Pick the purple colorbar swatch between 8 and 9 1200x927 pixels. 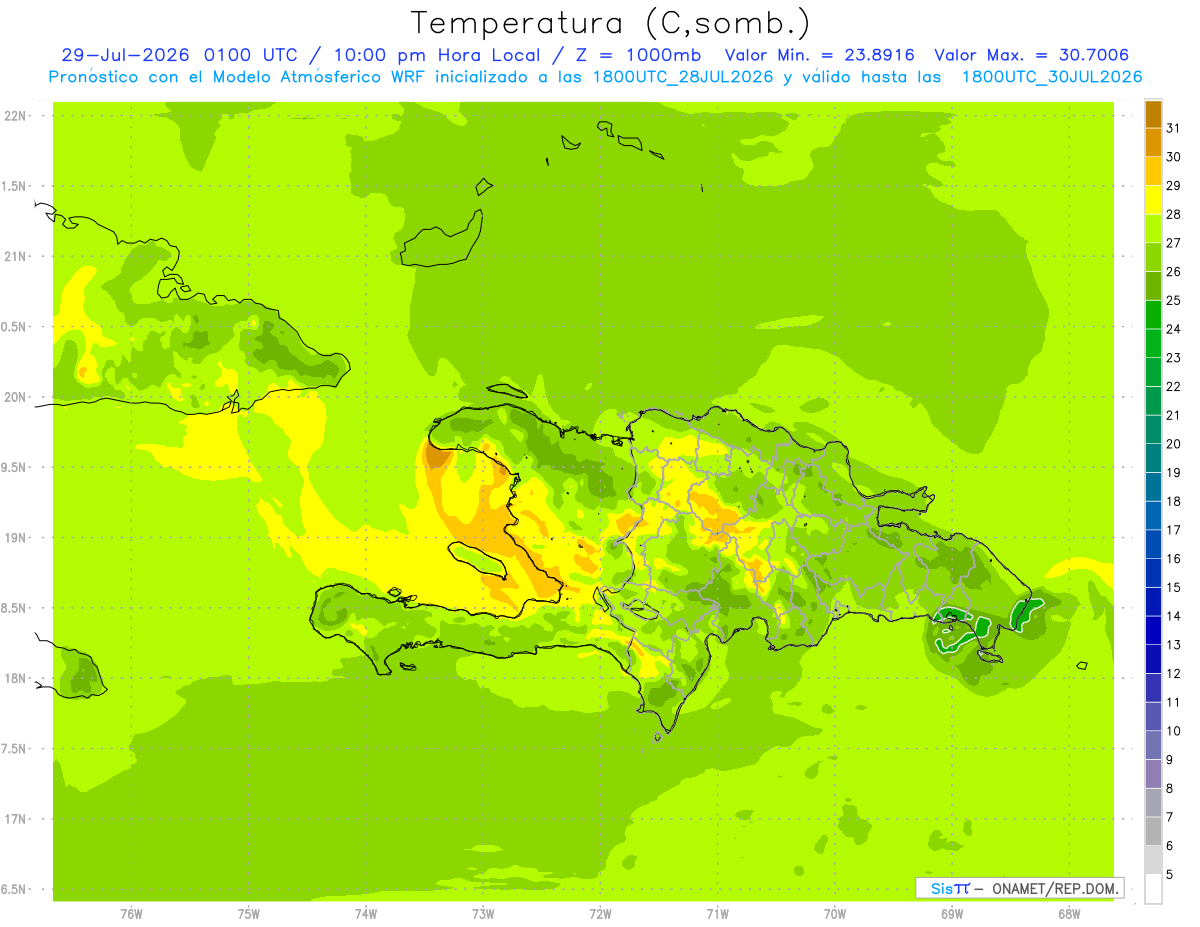[x=1153, y=774]
